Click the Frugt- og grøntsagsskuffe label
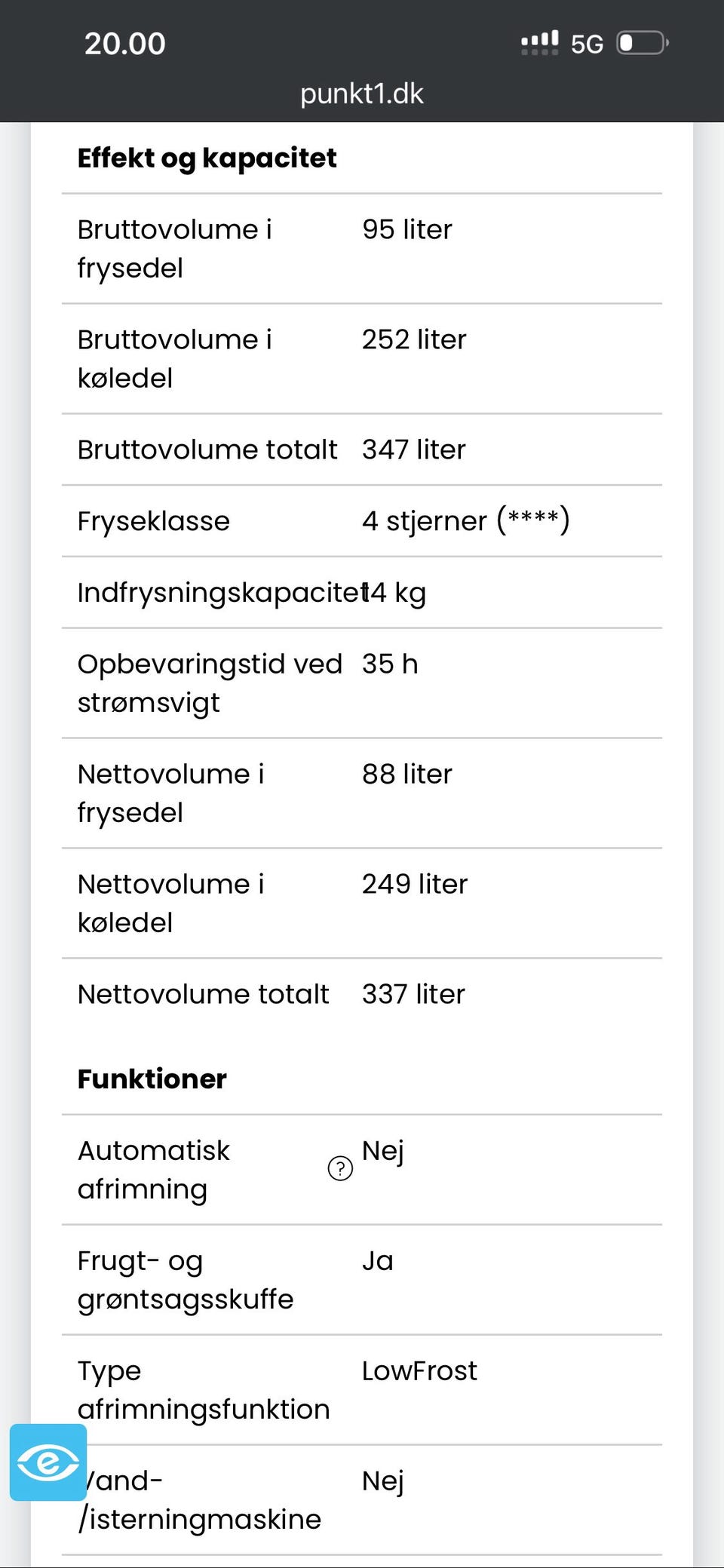The image size is (724, 1568). [186, 1279]
